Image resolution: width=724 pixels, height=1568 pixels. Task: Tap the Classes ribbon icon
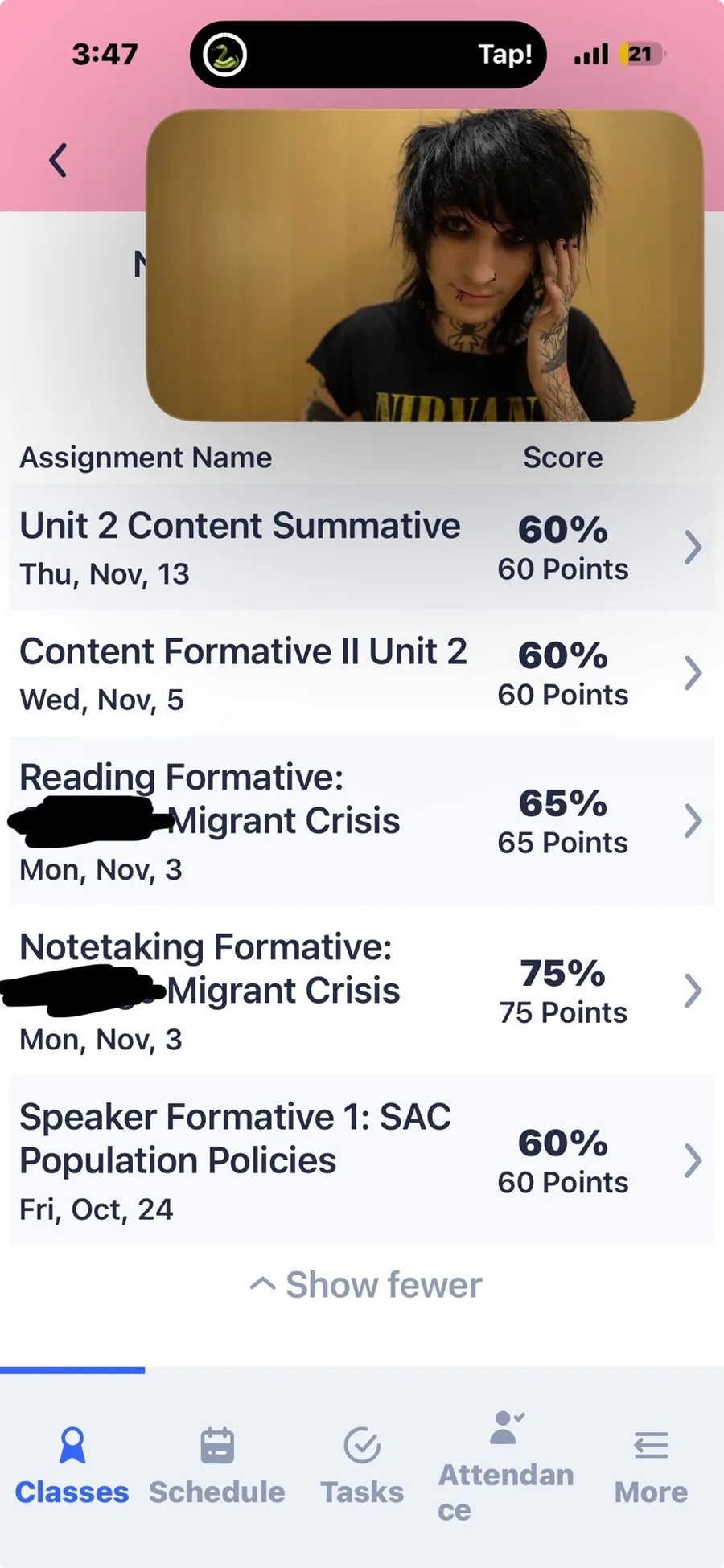72,1445
